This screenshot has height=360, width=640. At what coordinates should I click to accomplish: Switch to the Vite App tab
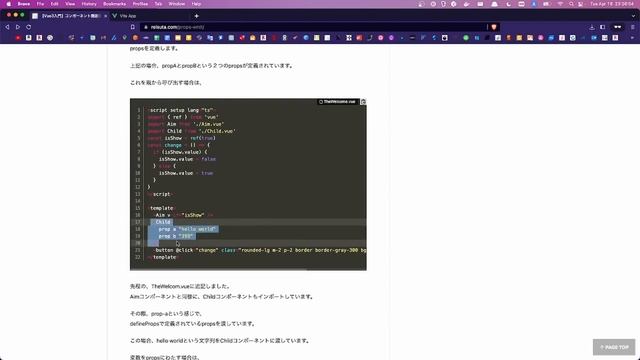tap(128, 16)
